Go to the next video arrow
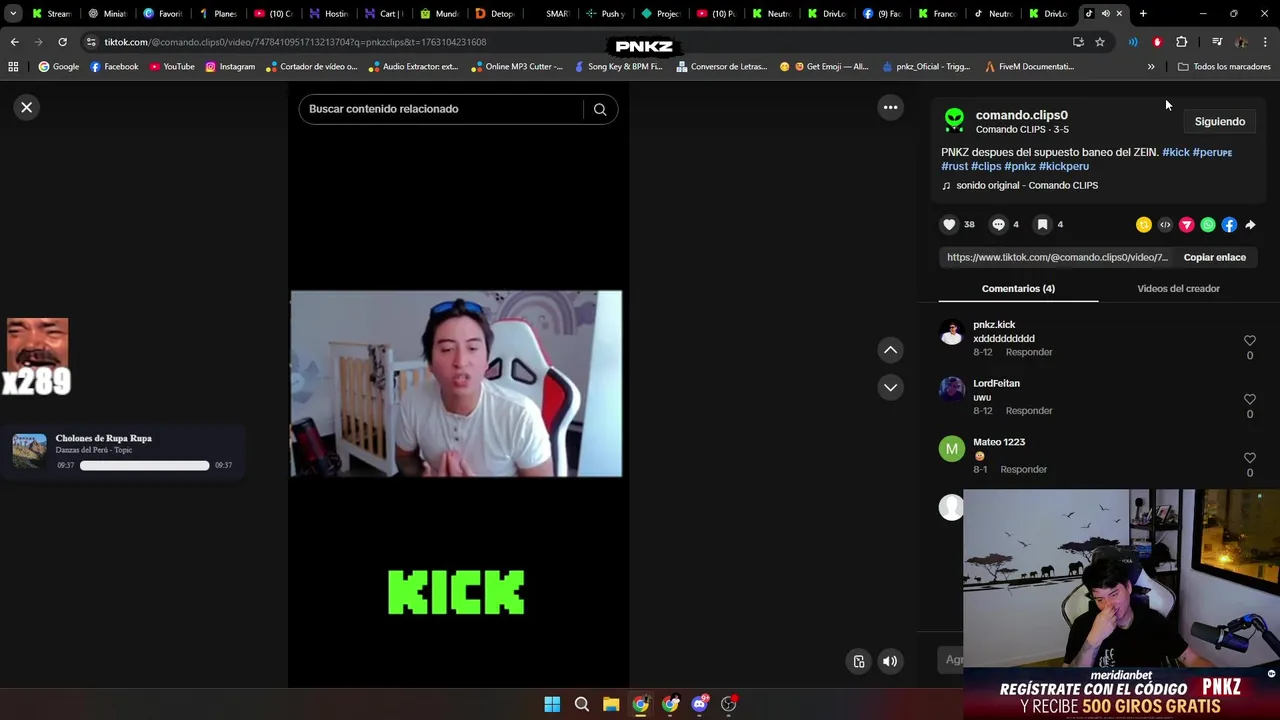The image size is (1280, 720). [890, 387]
